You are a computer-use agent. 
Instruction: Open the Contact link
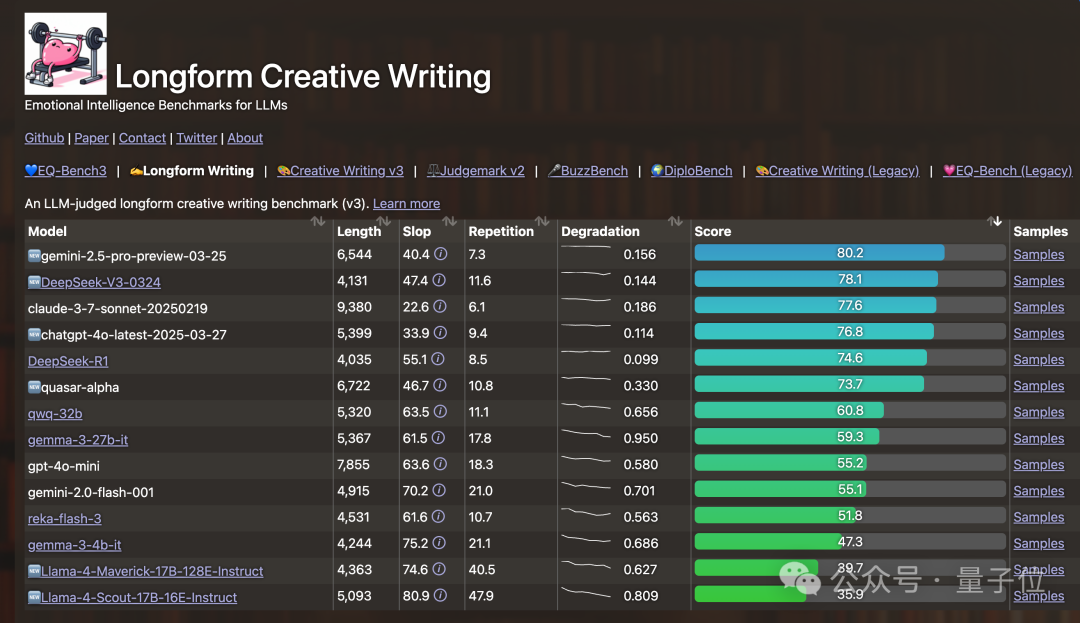(143, 138)
